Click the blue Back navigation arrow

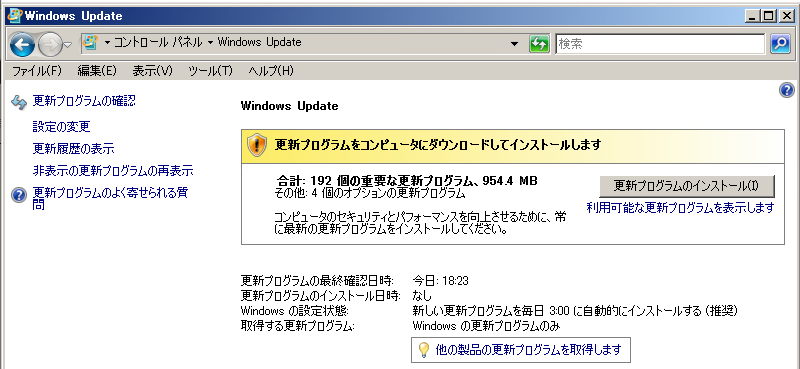(x=22, y=45)
